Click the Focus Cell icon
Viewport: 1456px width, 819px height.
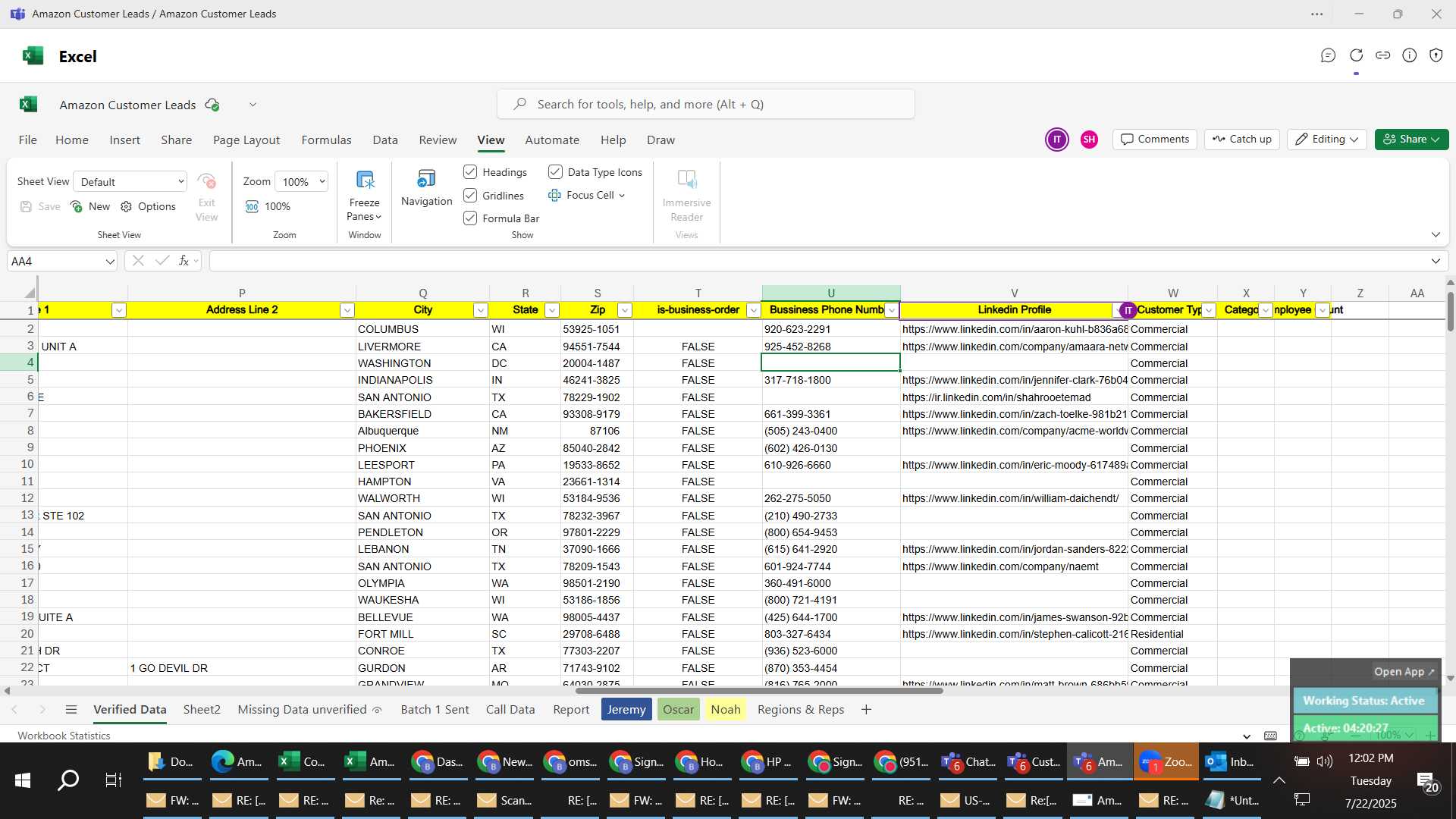554,195
